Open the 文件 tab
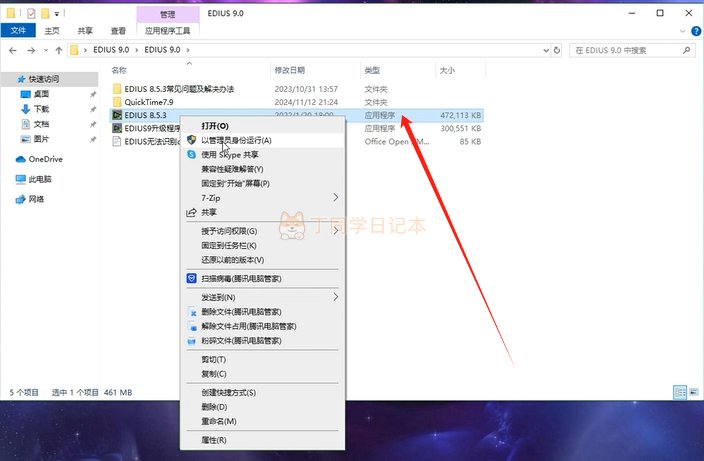 tap(18, 30)
